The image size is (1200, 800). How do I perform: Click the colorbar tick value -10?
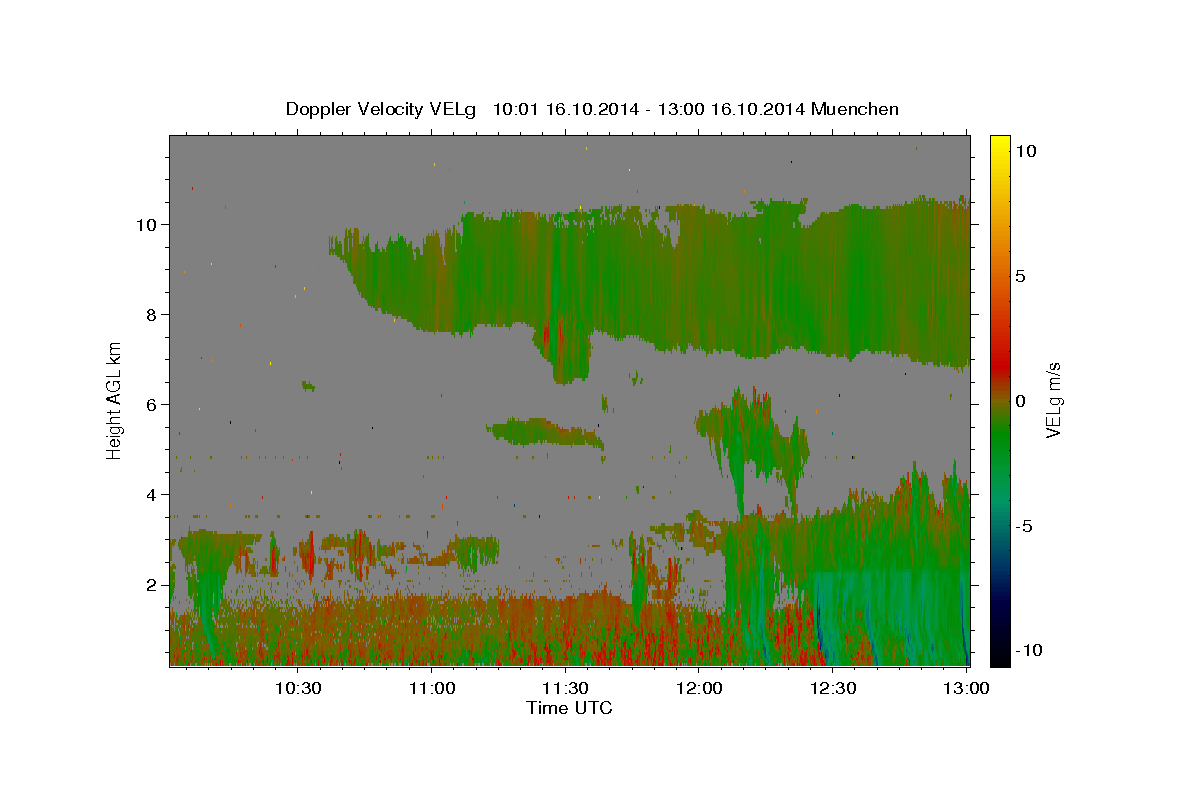tap(1029, 650)
